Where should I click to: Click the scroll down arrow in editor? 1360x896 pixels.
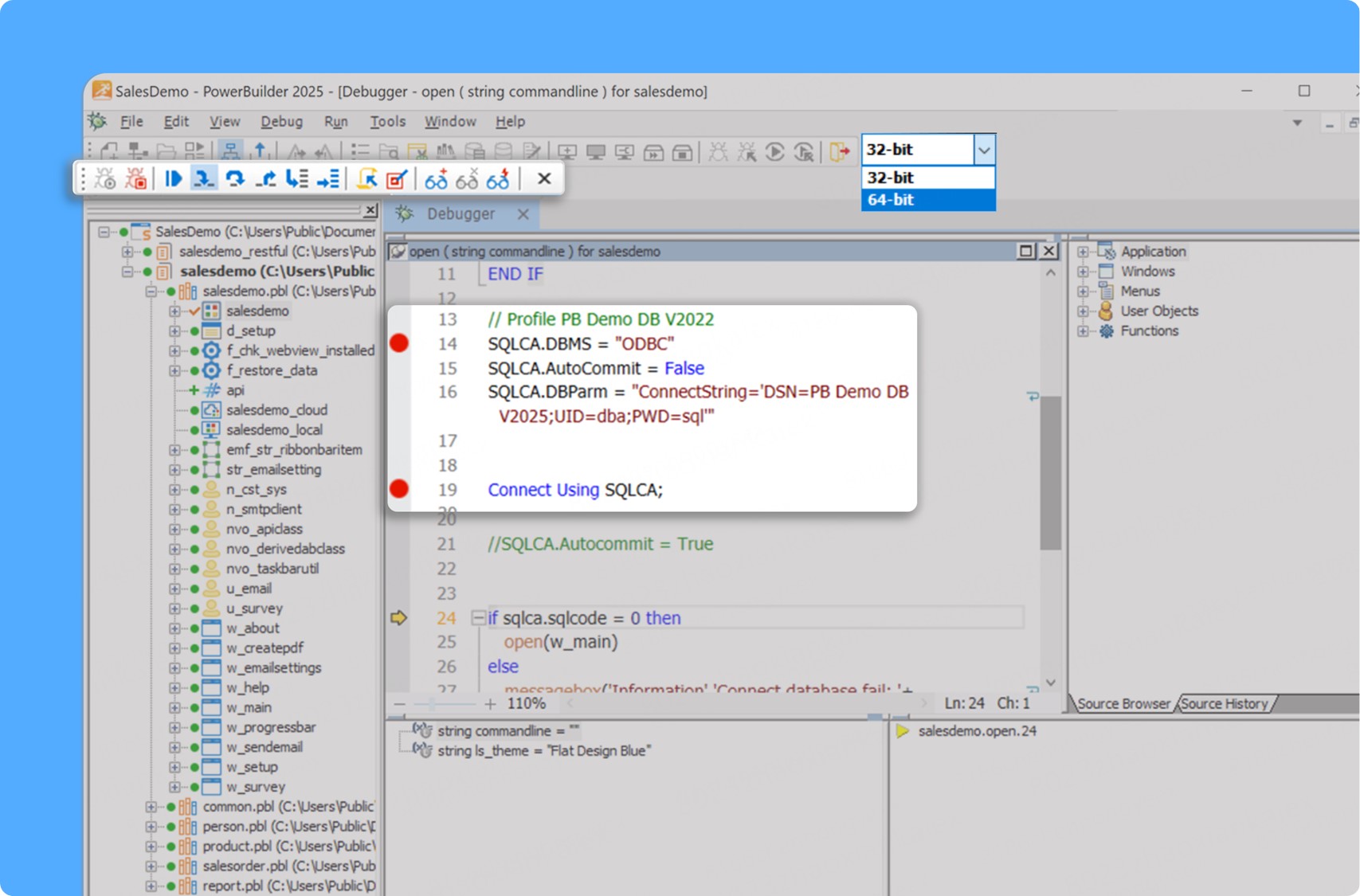click(1051, 683)
